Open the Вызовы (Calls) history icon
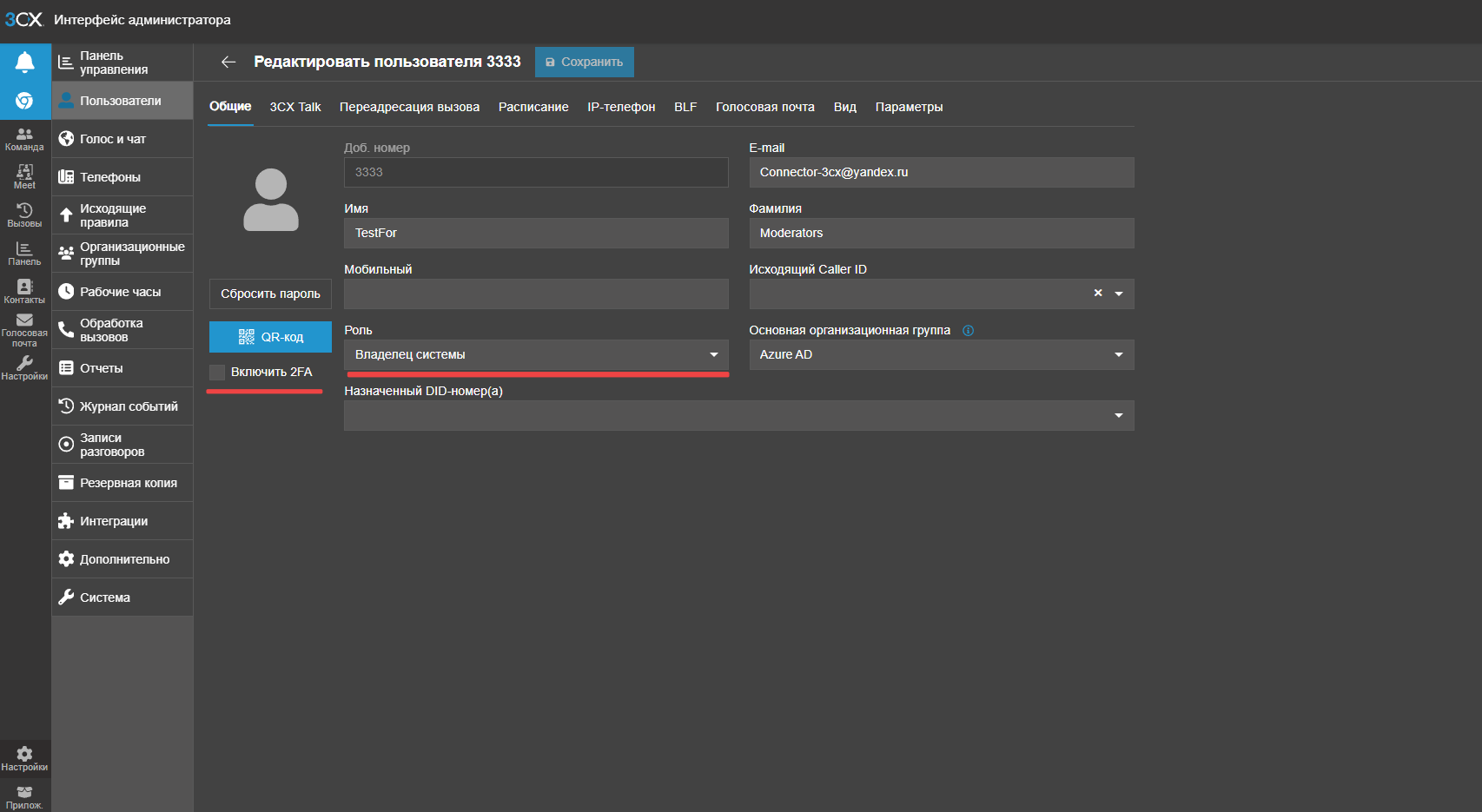Screen dimensions: 1482x812 click(24, 215)
